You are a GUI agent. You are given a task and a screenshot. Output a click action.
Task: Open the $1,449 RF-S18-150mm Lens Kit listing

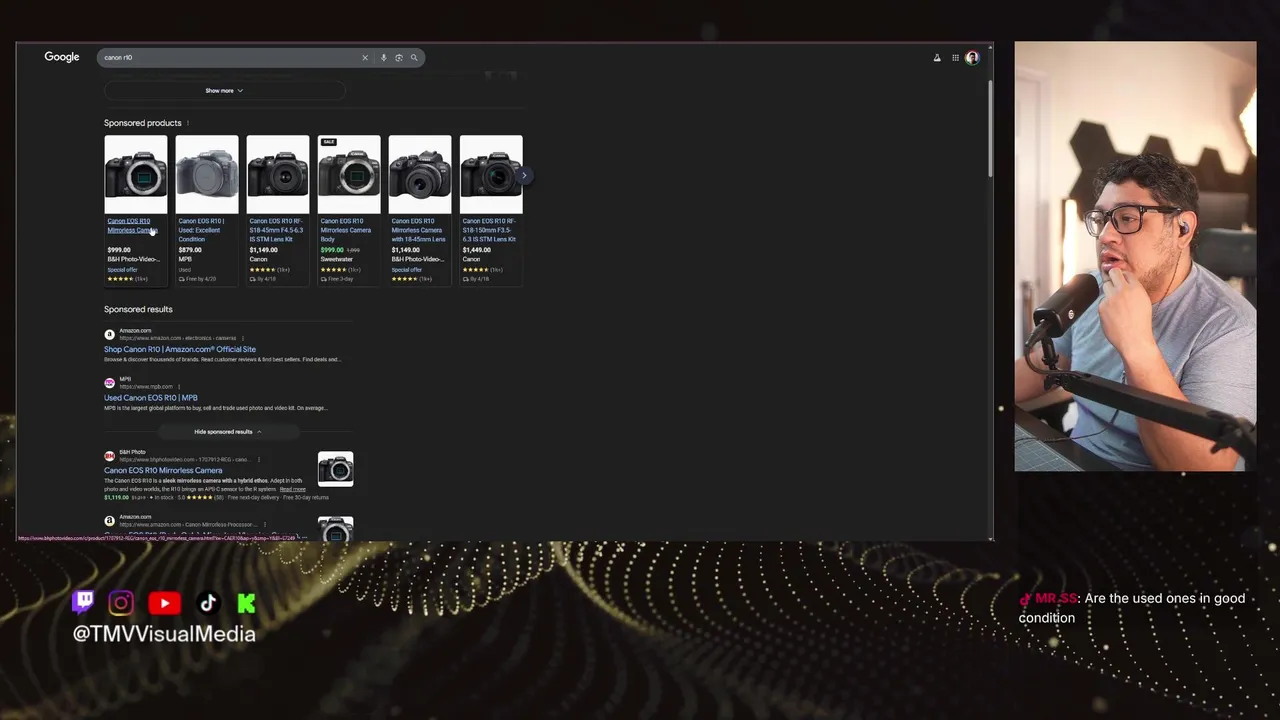pyautogui.click(x=489, y=230)
